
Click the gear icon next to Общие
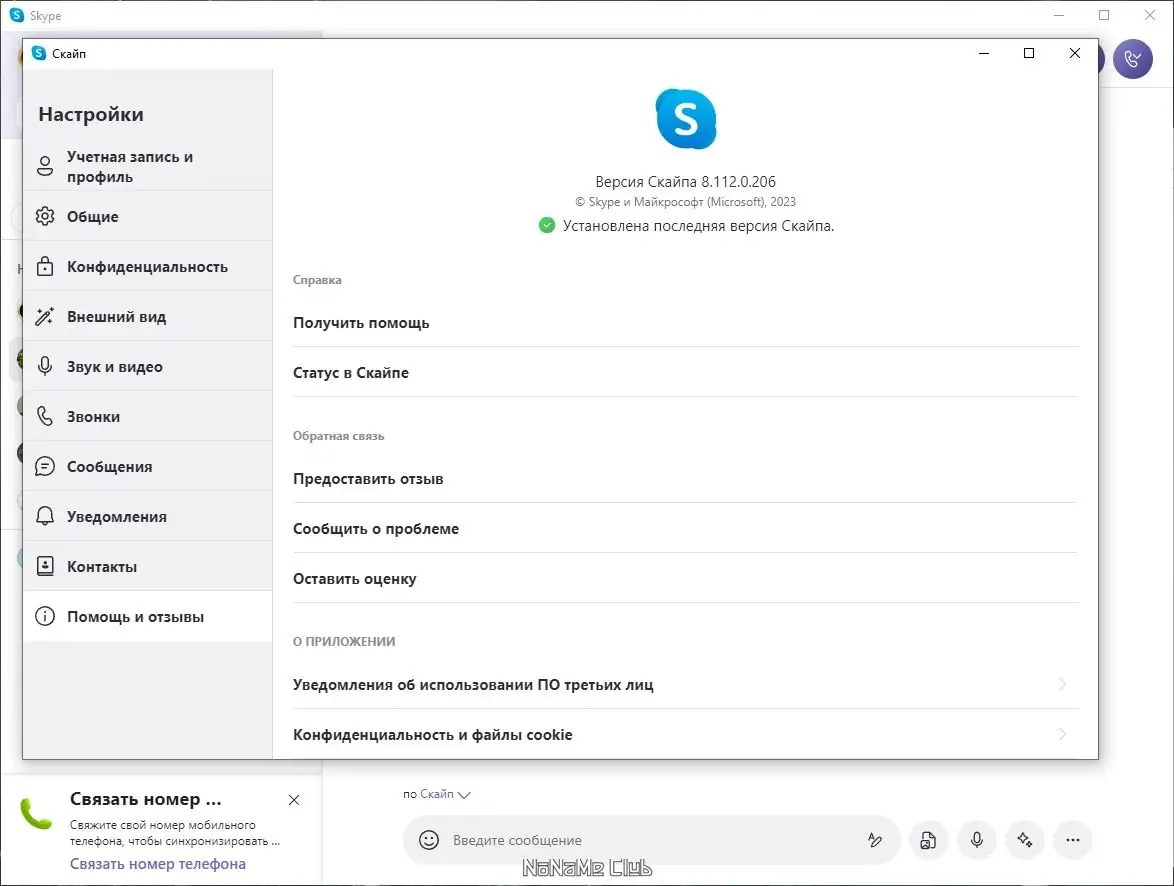[x=45, y=216]
